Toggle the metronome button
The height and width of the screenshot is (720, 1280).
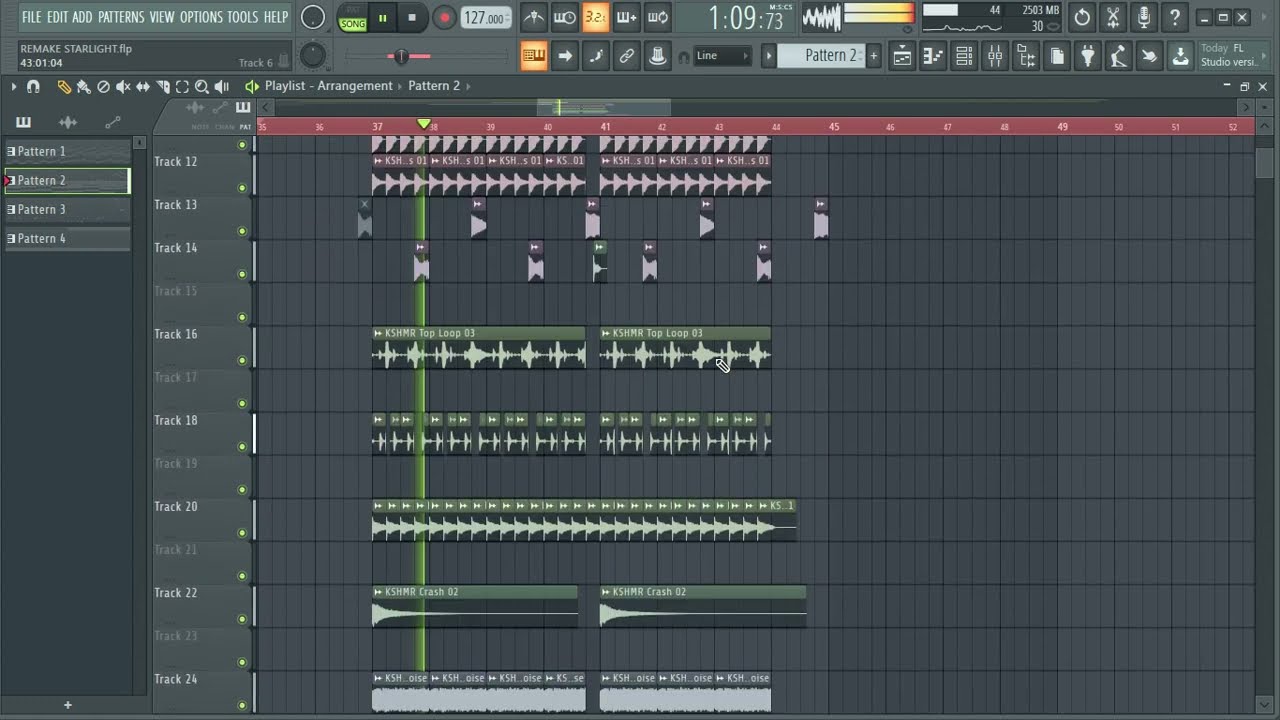pyautogui.click(x=534, y=17)
